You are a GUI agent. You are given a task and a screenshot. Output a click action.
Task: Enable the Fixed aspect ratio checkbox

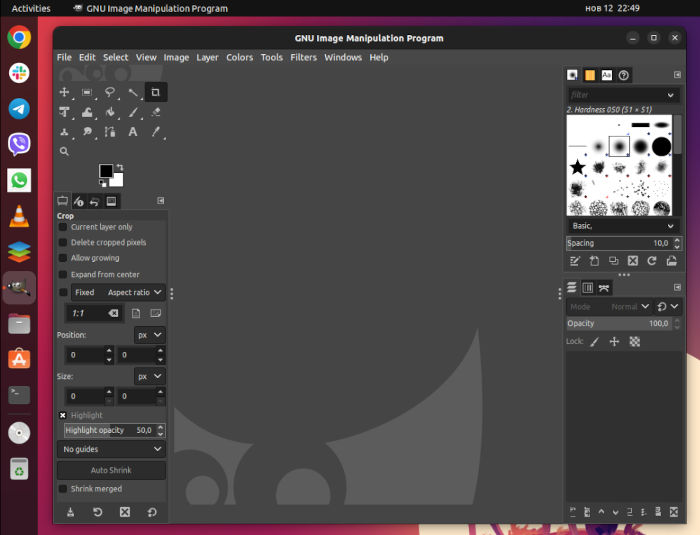pyautogui.click(x=63, y=292)
